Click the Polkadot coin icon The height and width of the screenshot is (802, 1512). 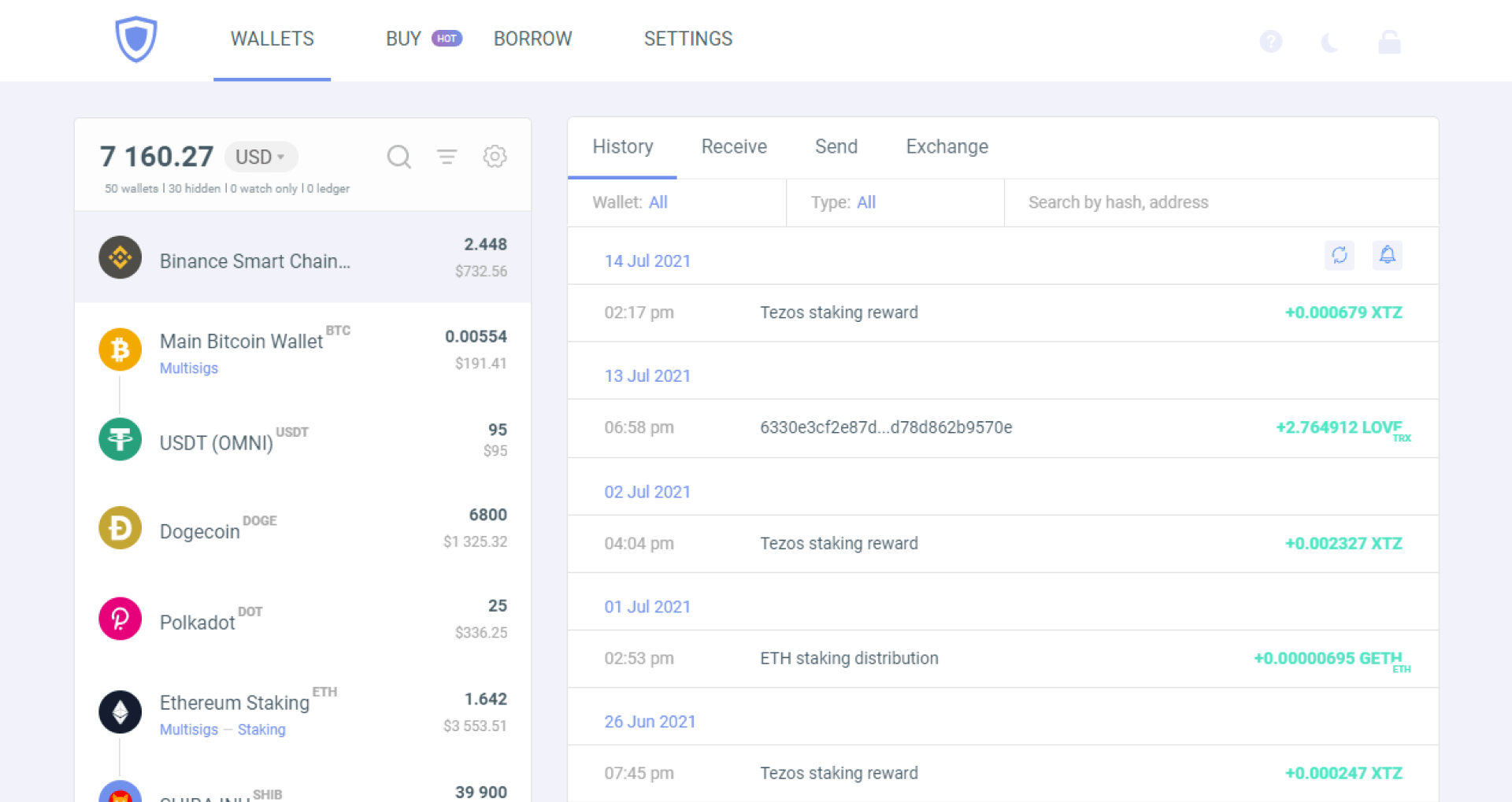(120, 619)
